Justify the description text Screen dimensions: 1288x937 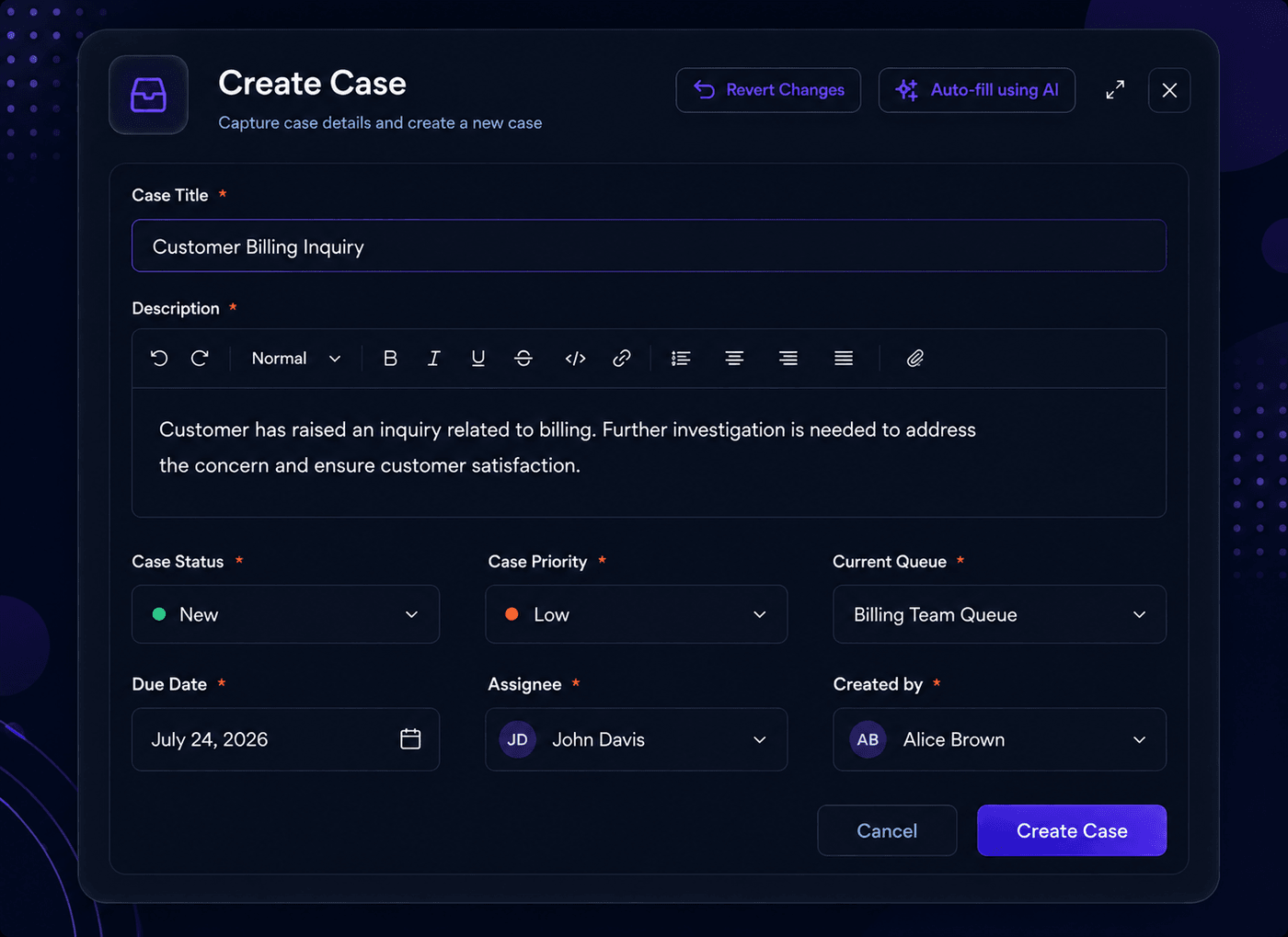coord(844,359)
